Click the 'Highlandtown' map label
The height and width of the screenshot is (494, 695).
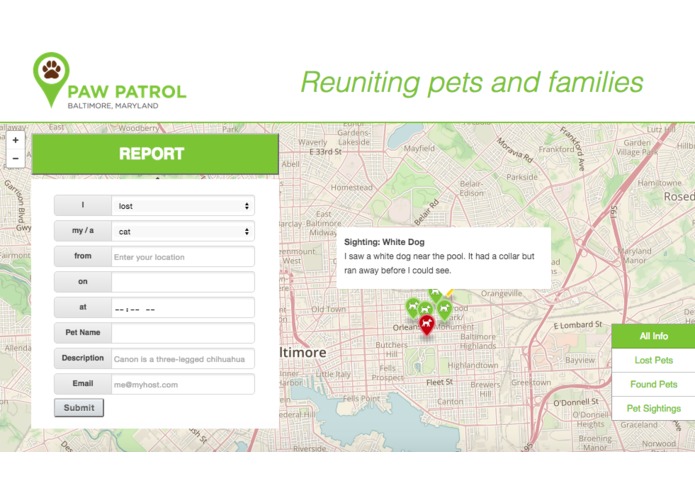coord(472,365)
